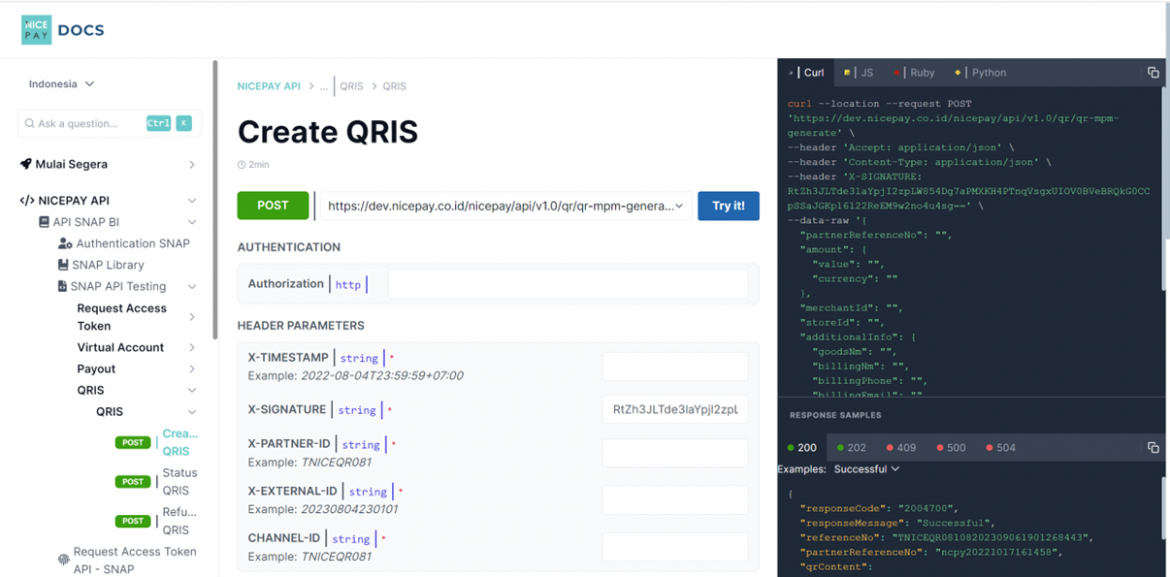Expand the Payout menu item

[x=191, y=369]
